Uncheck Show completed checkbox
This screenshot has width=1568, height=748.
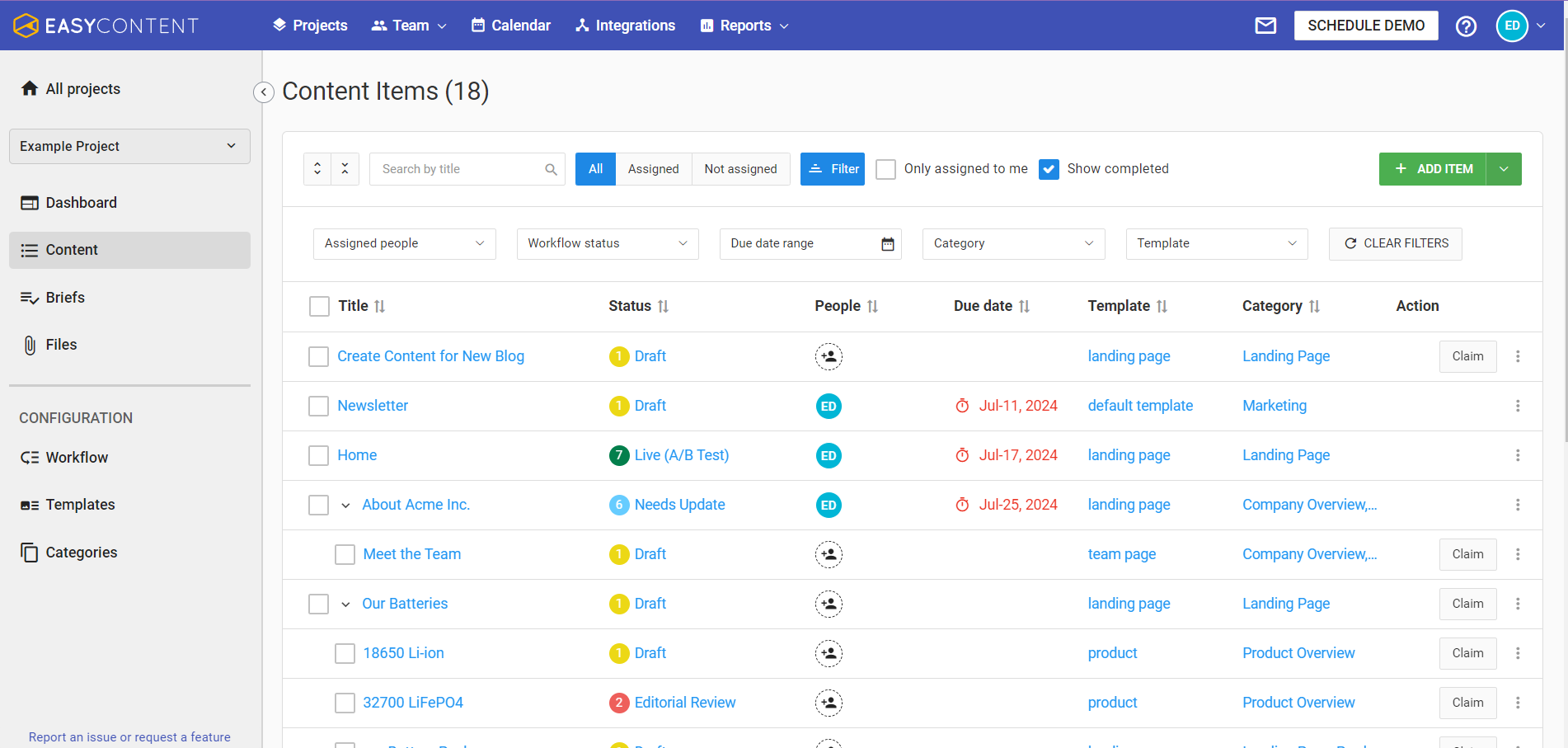(1049, 169)
